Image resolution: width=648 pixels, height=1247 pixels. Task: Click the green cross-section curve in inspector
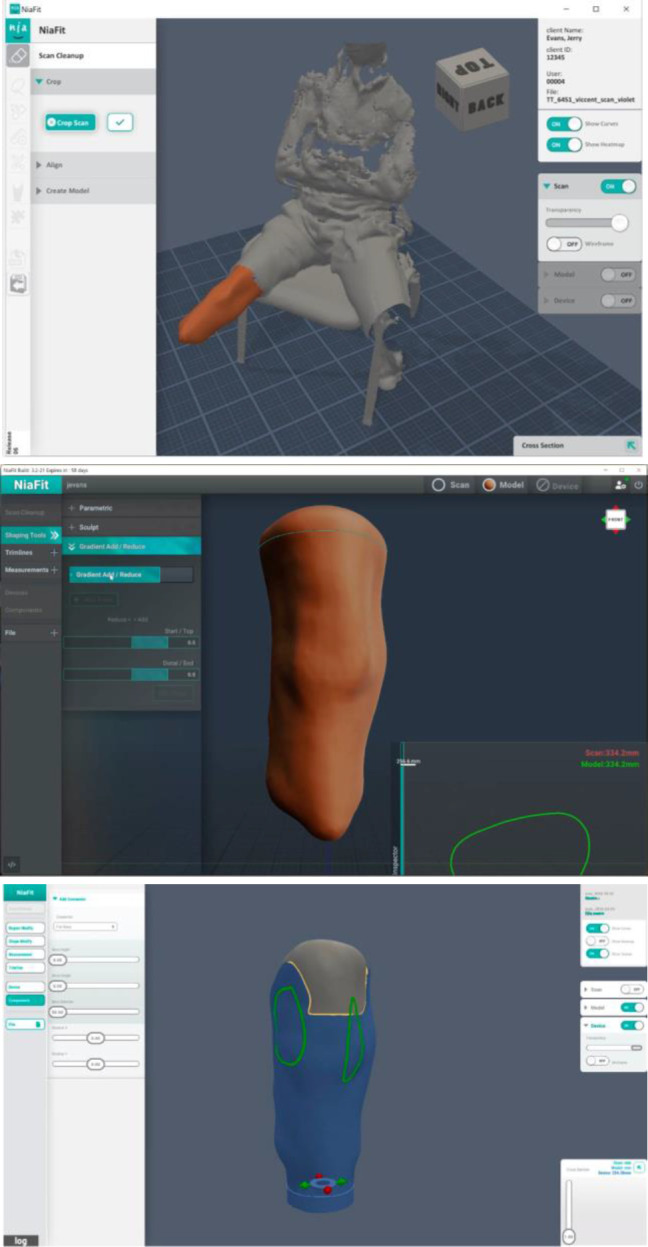pyautogui.click(x=518, y=842)
